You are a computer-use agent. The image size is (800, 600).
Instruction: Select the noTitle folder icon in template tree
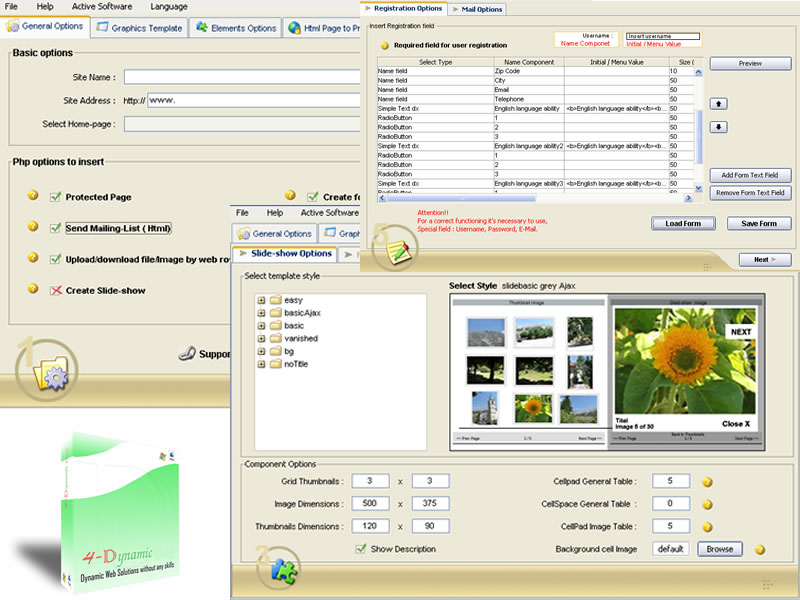coord(276,364)
